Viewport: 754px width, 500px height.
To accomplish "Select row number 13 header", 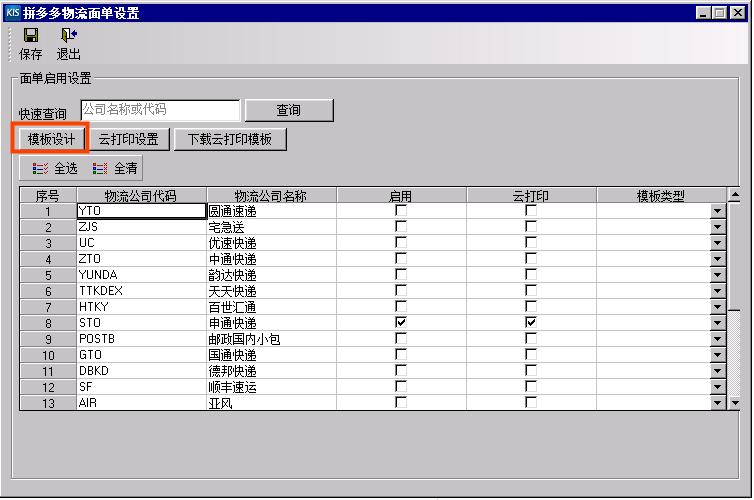I will (48, 403).
